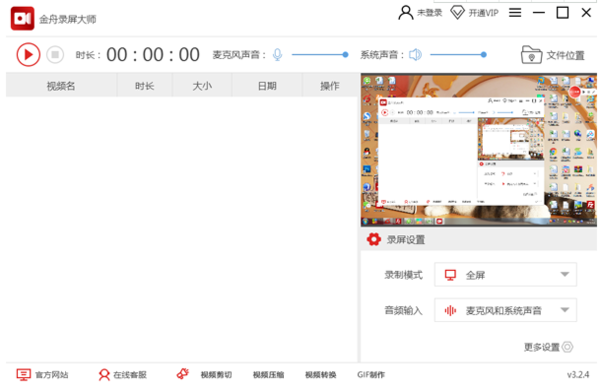Click the 操作 column header
Screen dimensions: 600x389
pos(329,86)
